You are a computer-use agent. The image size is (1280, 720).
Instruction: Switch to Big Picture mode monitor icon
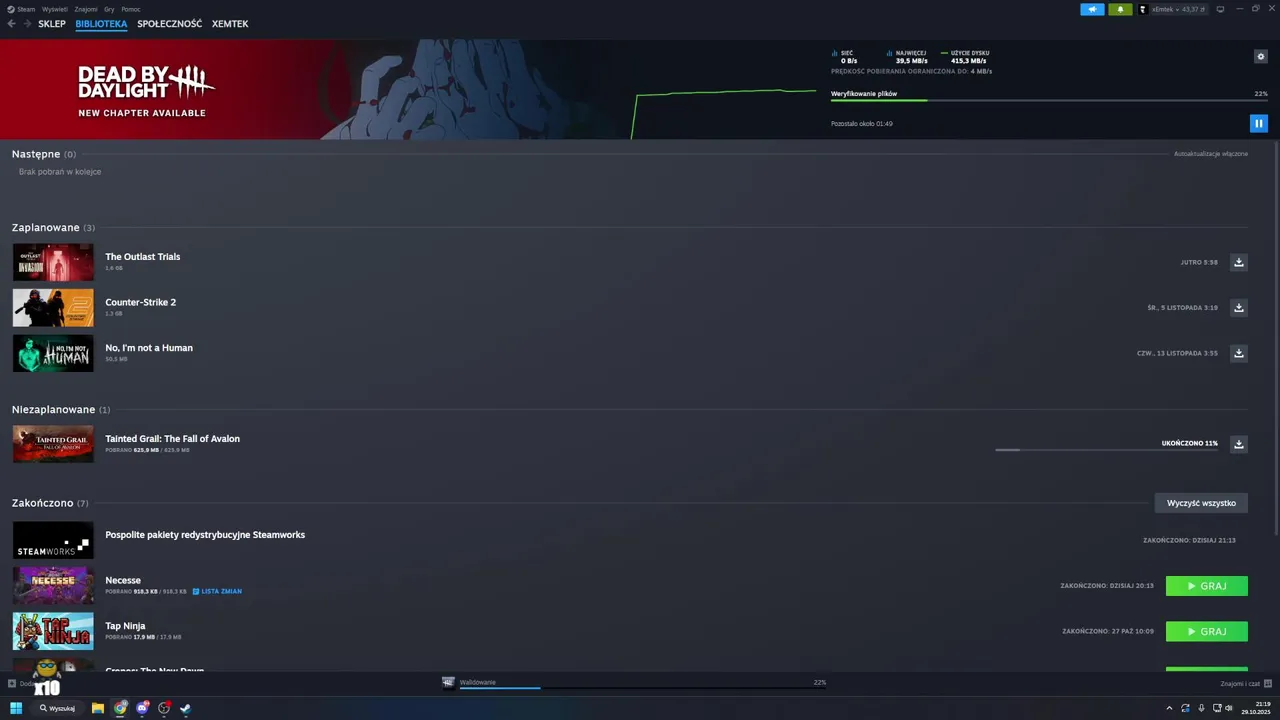(x=1220, y=9)
